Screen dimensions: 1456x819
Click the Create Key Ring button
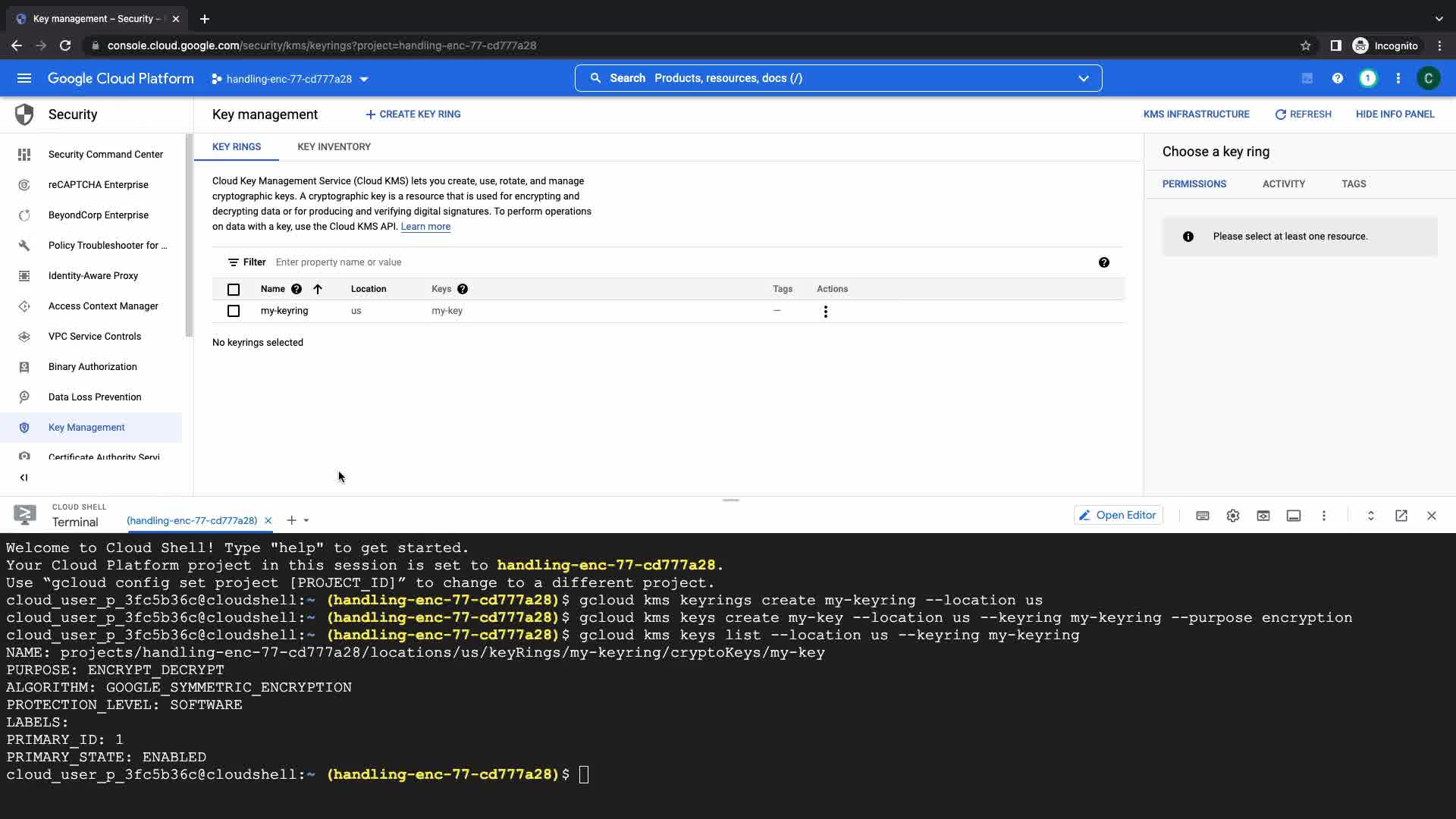(413, 115)
